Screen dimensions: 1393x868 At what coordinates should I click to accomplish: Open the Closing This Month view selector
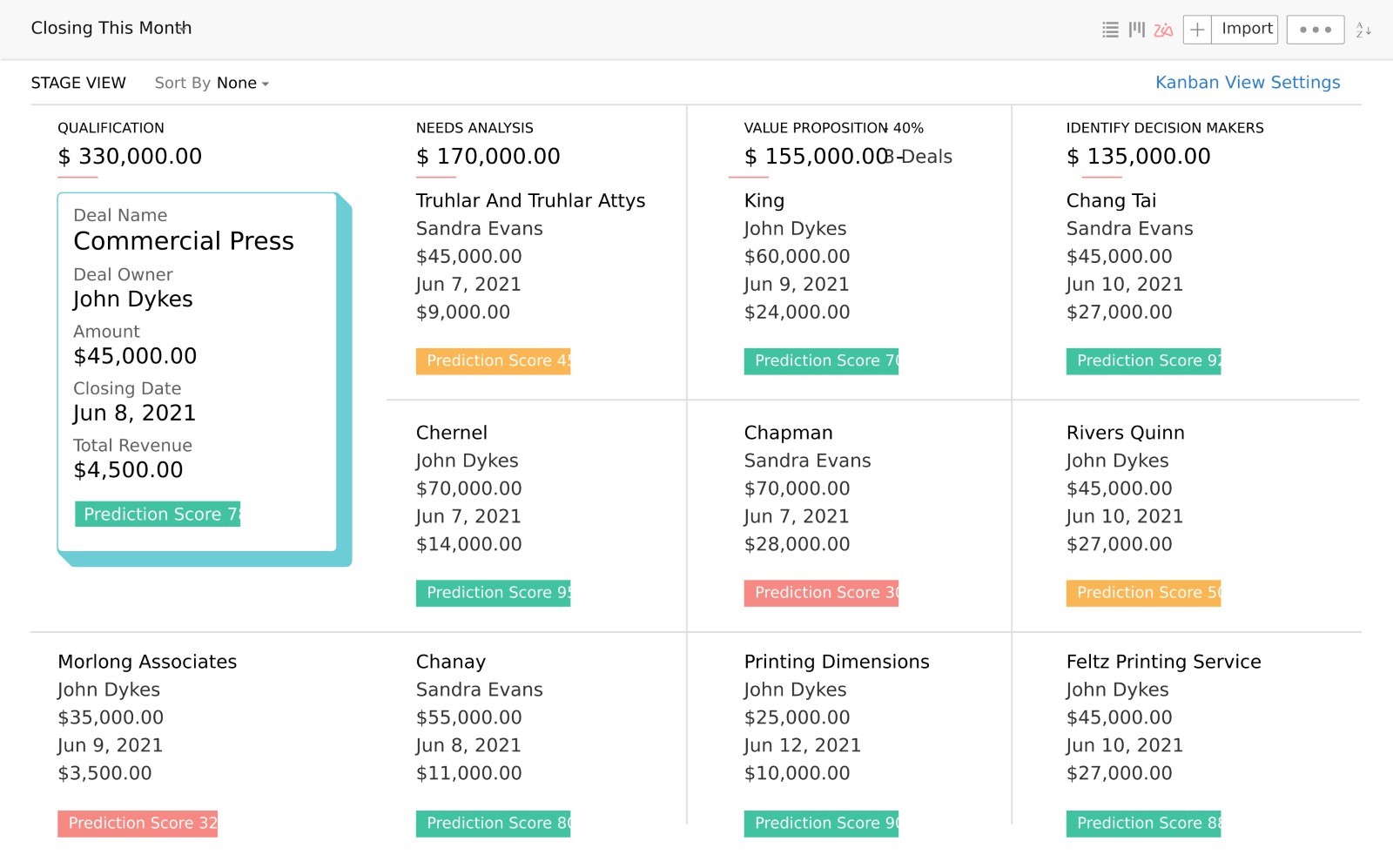(x=111, y=28)
